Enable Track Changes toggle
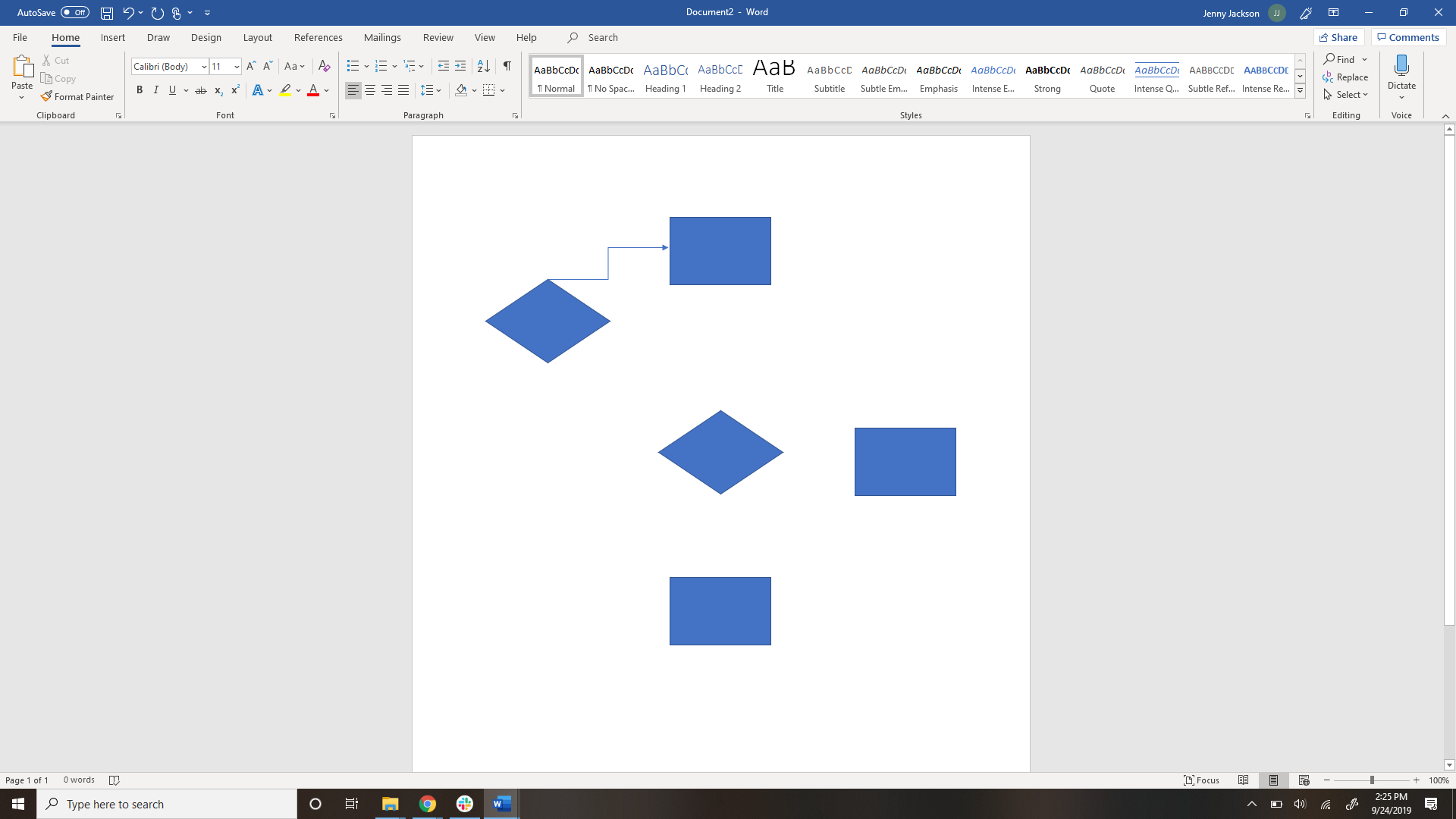Screen dimensions: 1456x819 (x=438, y=37)
